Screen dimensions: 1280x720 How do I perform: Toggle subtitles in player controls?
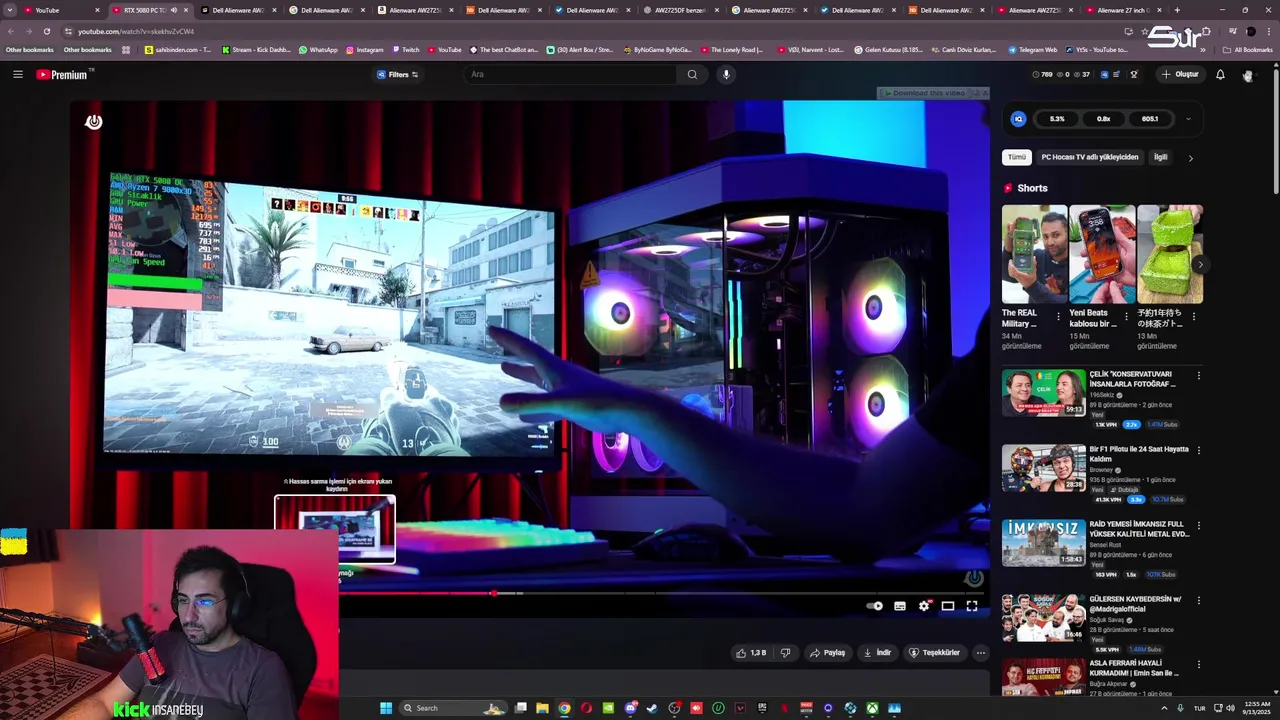tap(900, 606)
